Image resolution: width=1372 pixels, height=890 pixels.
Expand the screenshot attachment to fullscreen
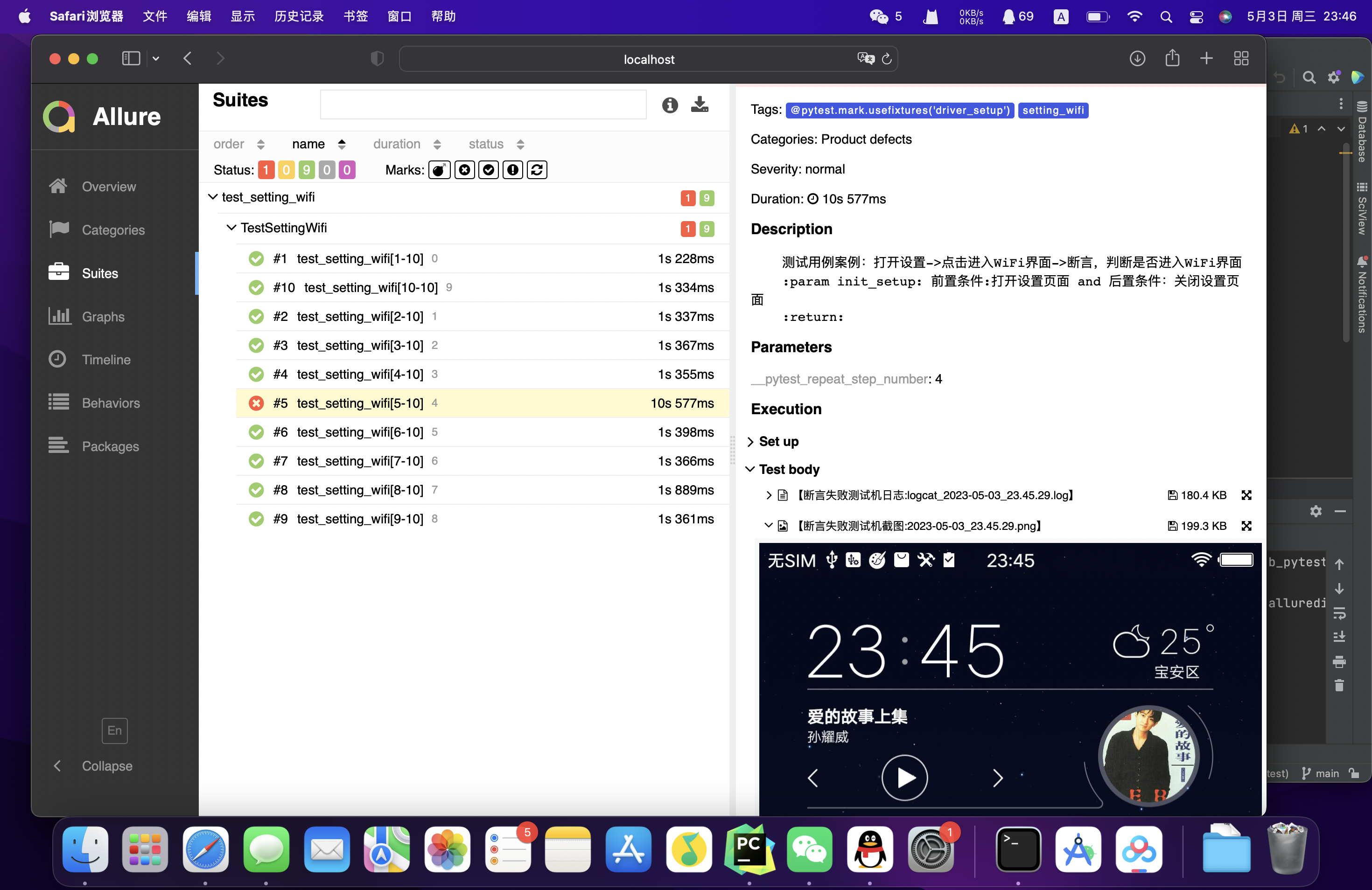coord(1246,525)
